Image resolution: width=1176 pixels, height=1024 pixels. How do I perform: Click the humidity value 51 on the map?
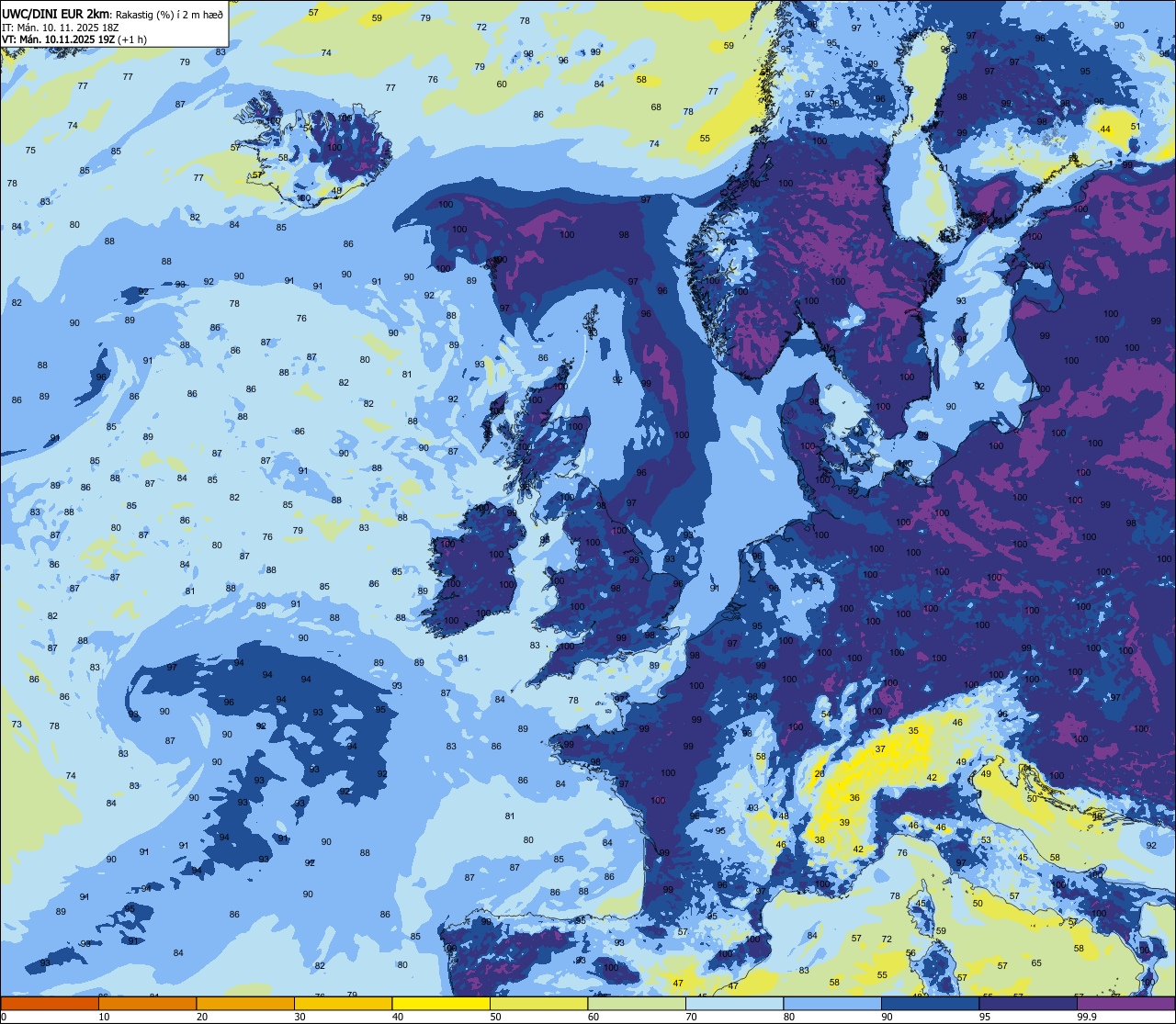(1136, 127)
